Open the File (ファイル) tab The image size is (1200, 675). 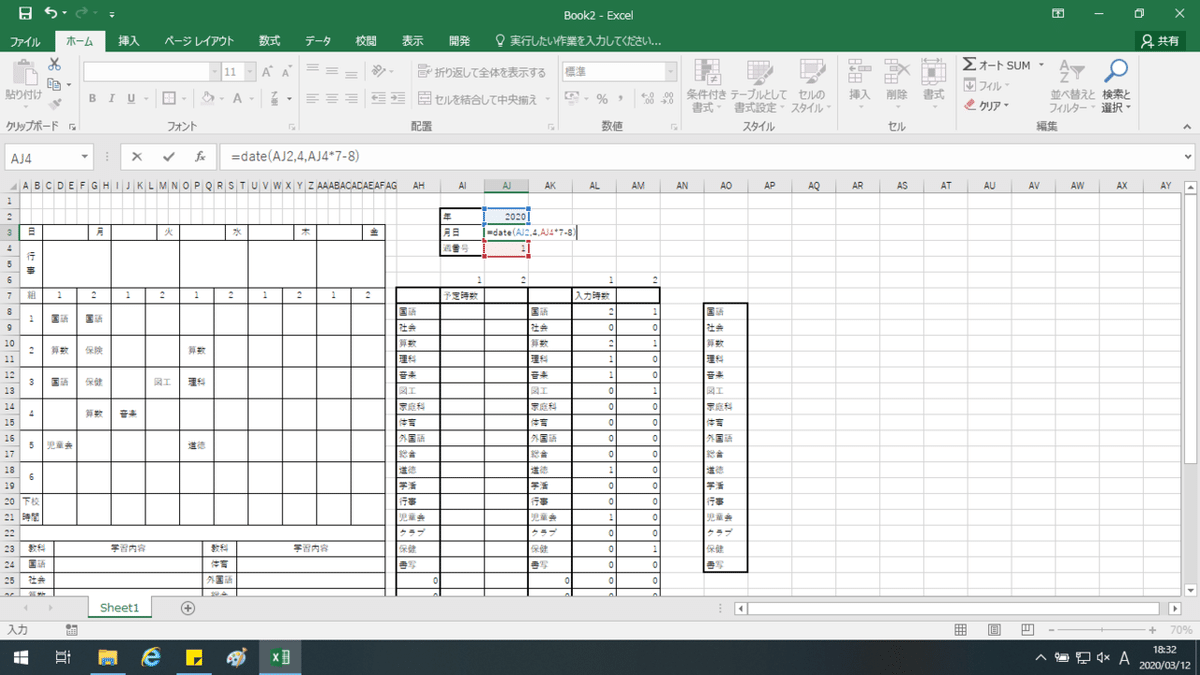[x=25, y=41]
